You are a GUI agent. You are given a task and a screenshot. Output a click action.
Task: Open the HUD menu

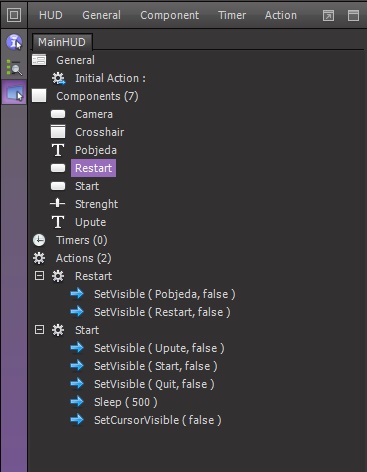click(51, 15)
